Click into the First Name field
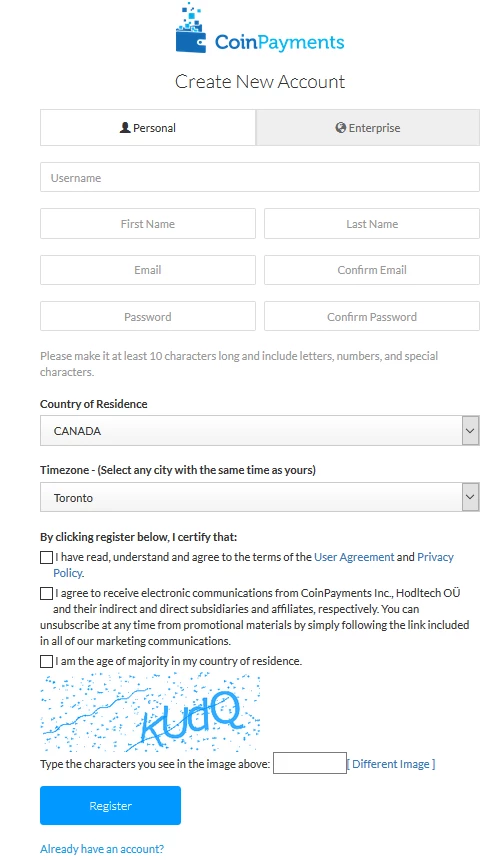504x868 pixels. (148, 224)
